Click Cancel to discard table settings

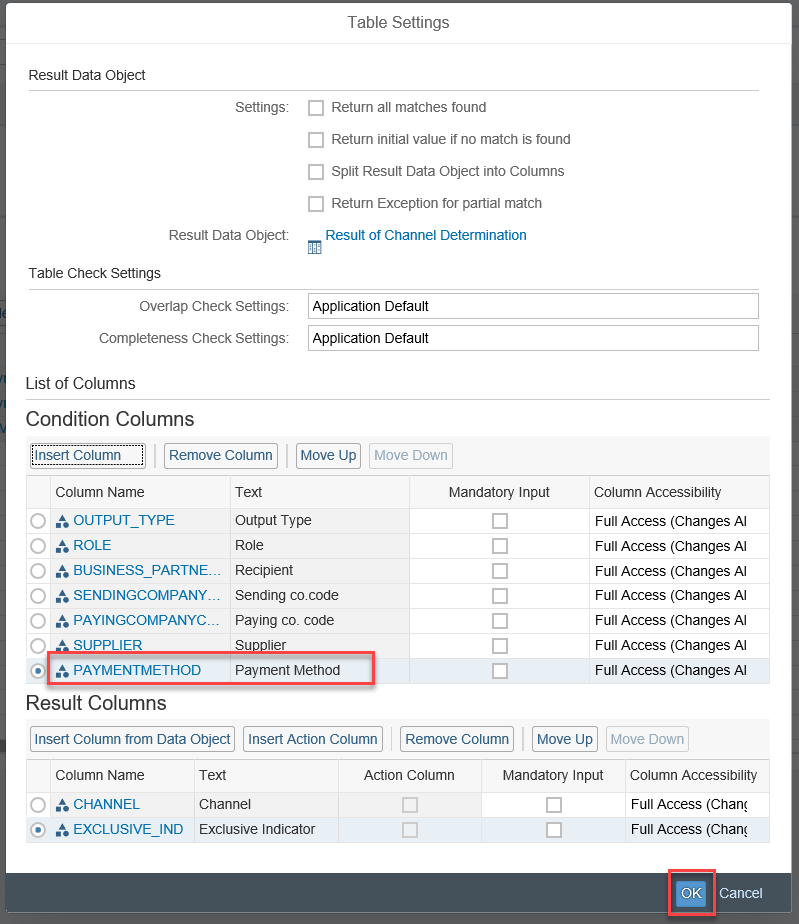click(x=741, y=893)
